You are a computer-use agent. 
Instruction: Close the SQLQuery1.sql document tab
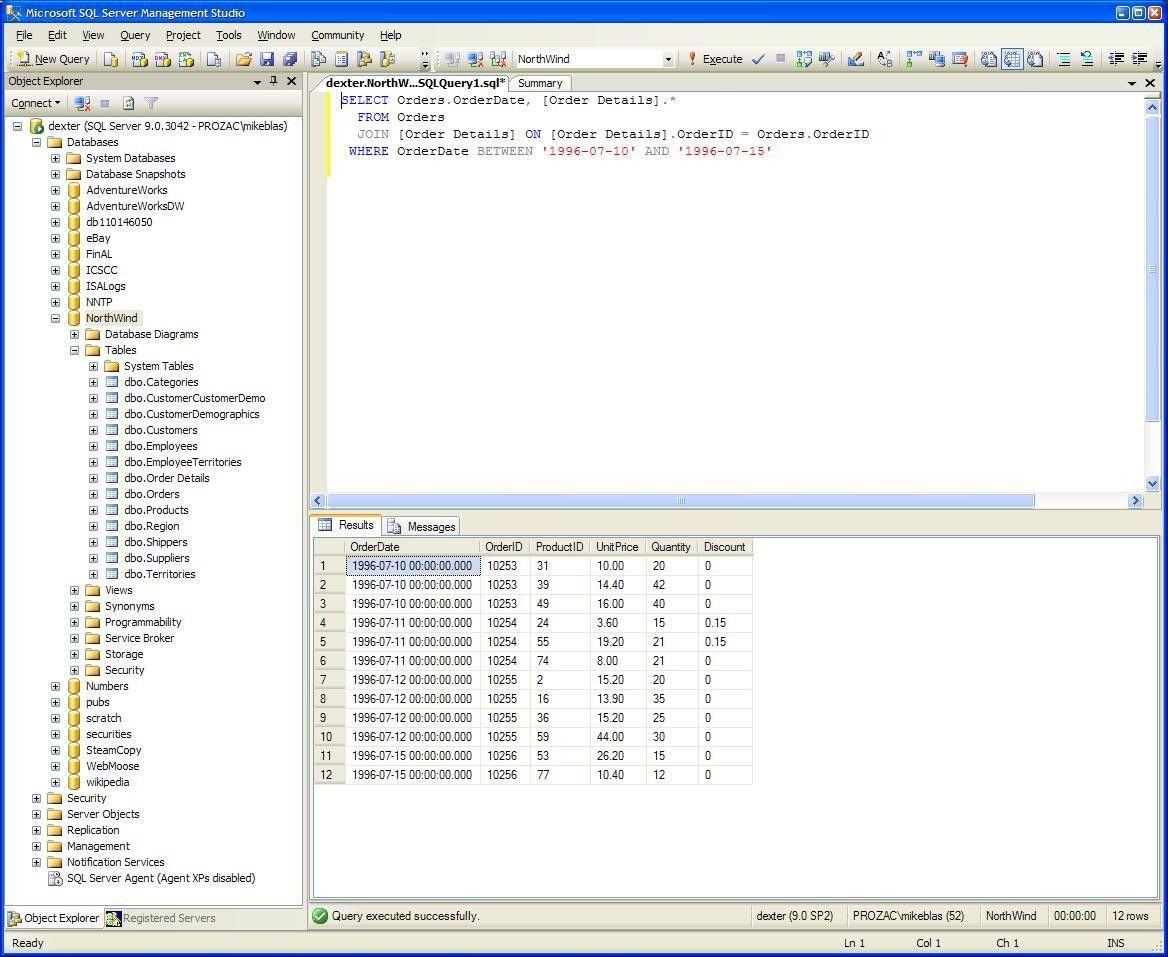[1151, 83]
